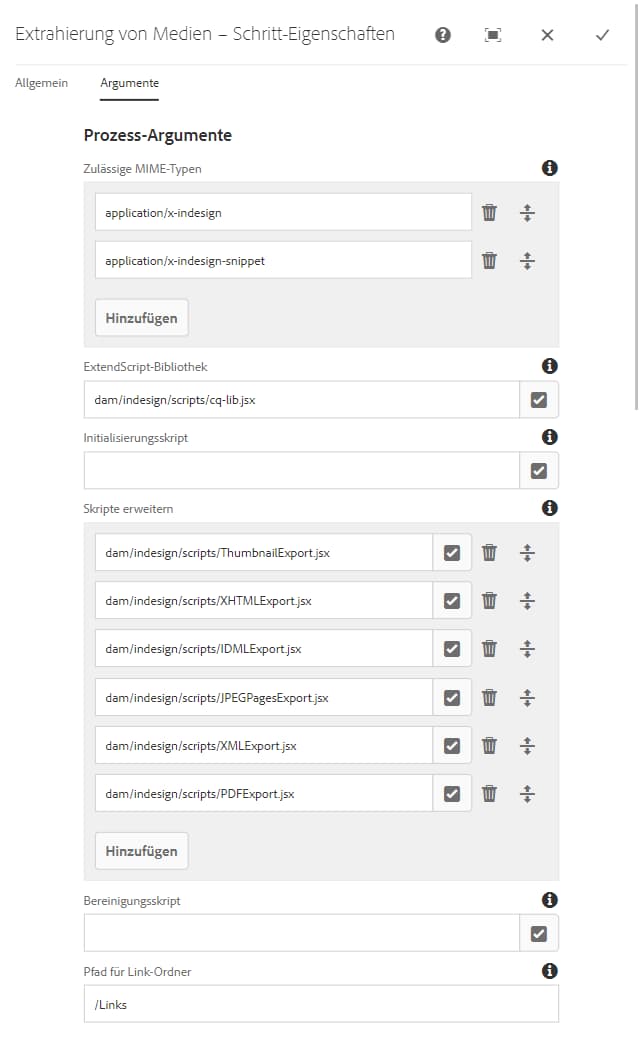The image size is (641, 1042).
Task: Open the info icon for Skripte erweitern
Action: [x=549, y=508]
